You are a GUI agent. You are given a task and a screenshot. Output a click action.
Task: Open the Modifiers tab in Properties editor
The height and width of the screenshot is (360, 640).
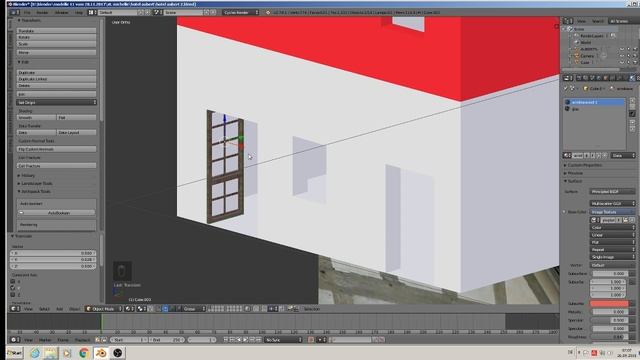click(x=618, y=78)
